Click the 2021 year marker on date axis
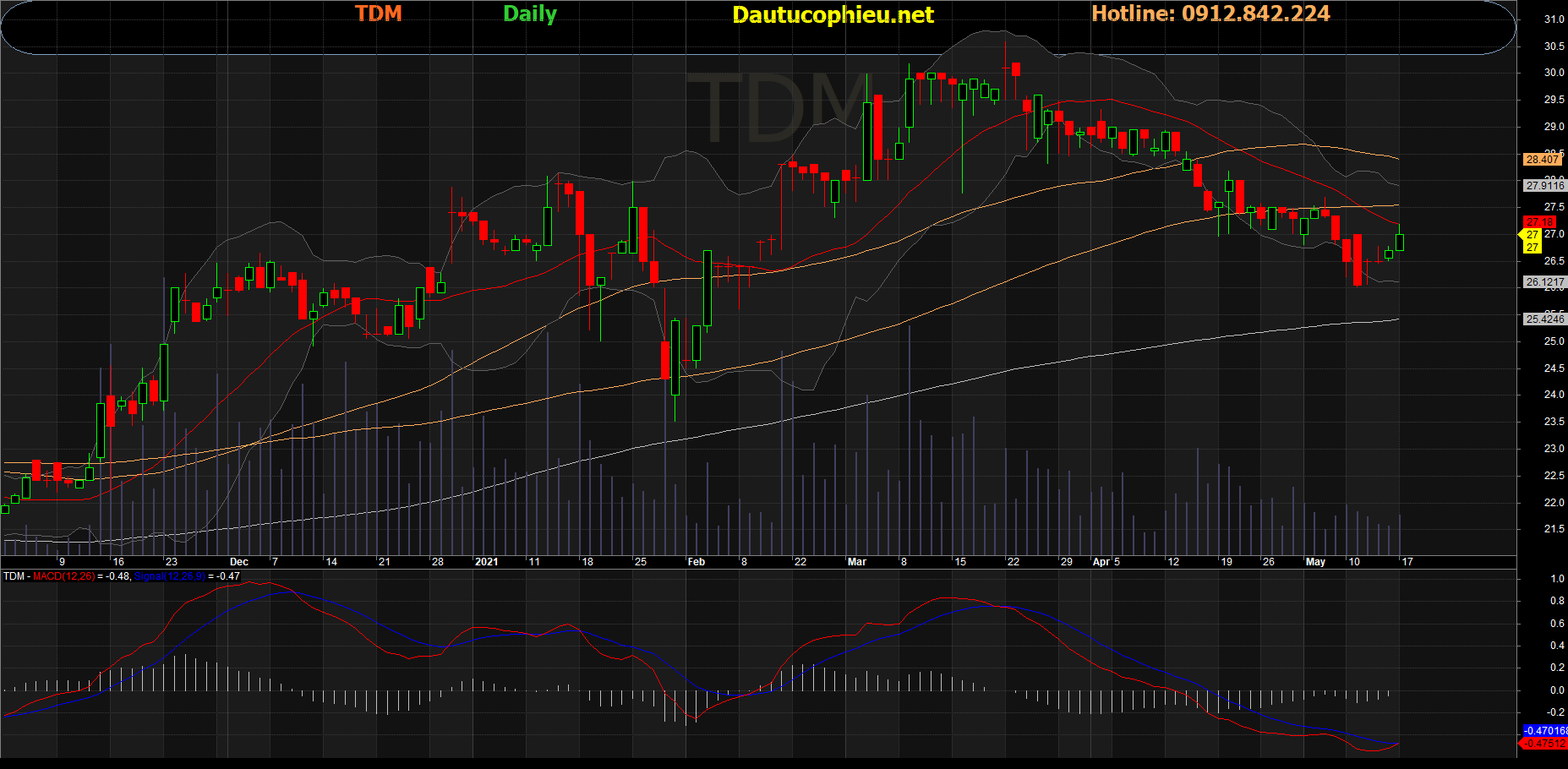1568x769 pixels. (486, 562)
